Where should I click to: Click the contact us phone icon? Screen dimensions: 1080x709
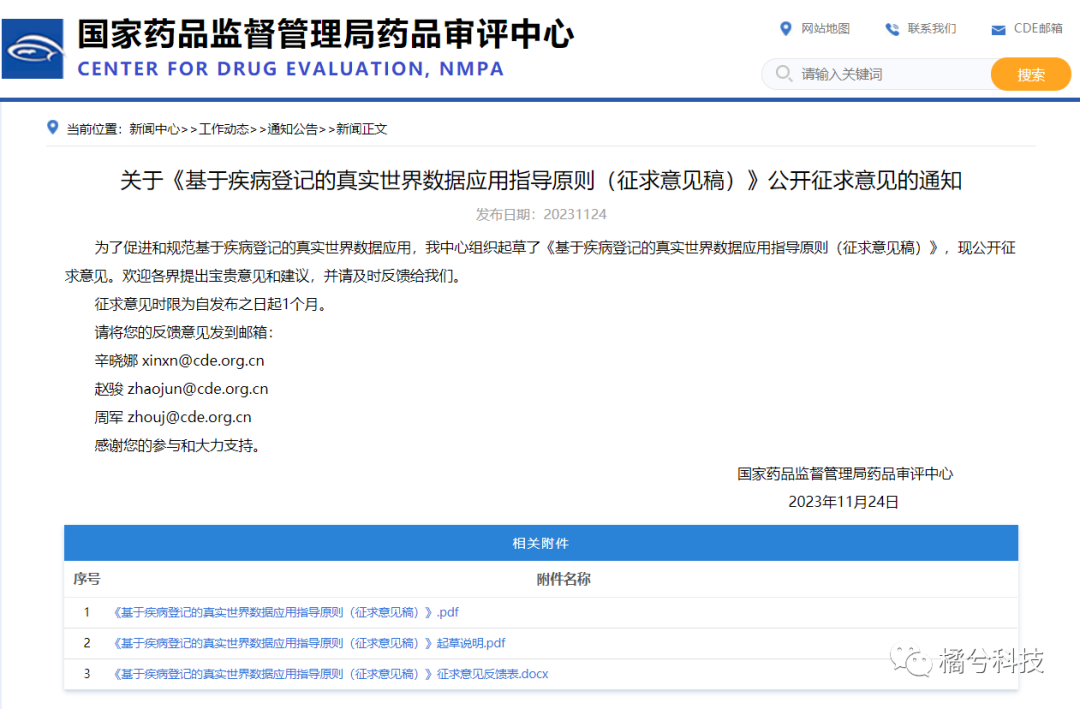point(892,29)
